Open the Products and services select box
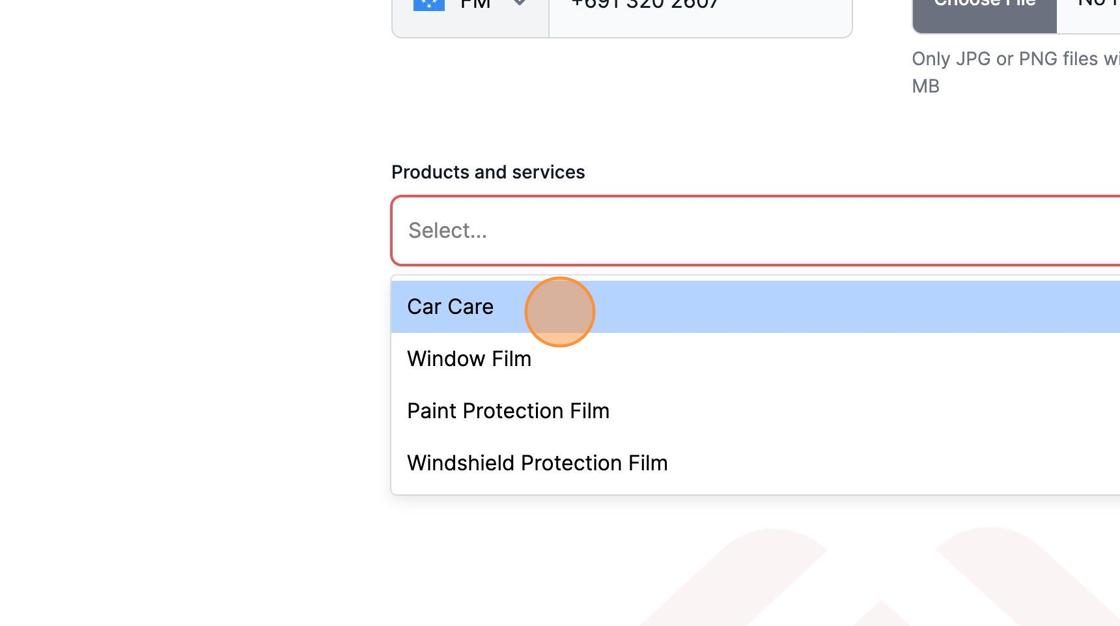This screenshot has width=1120, height=626. 756,231
